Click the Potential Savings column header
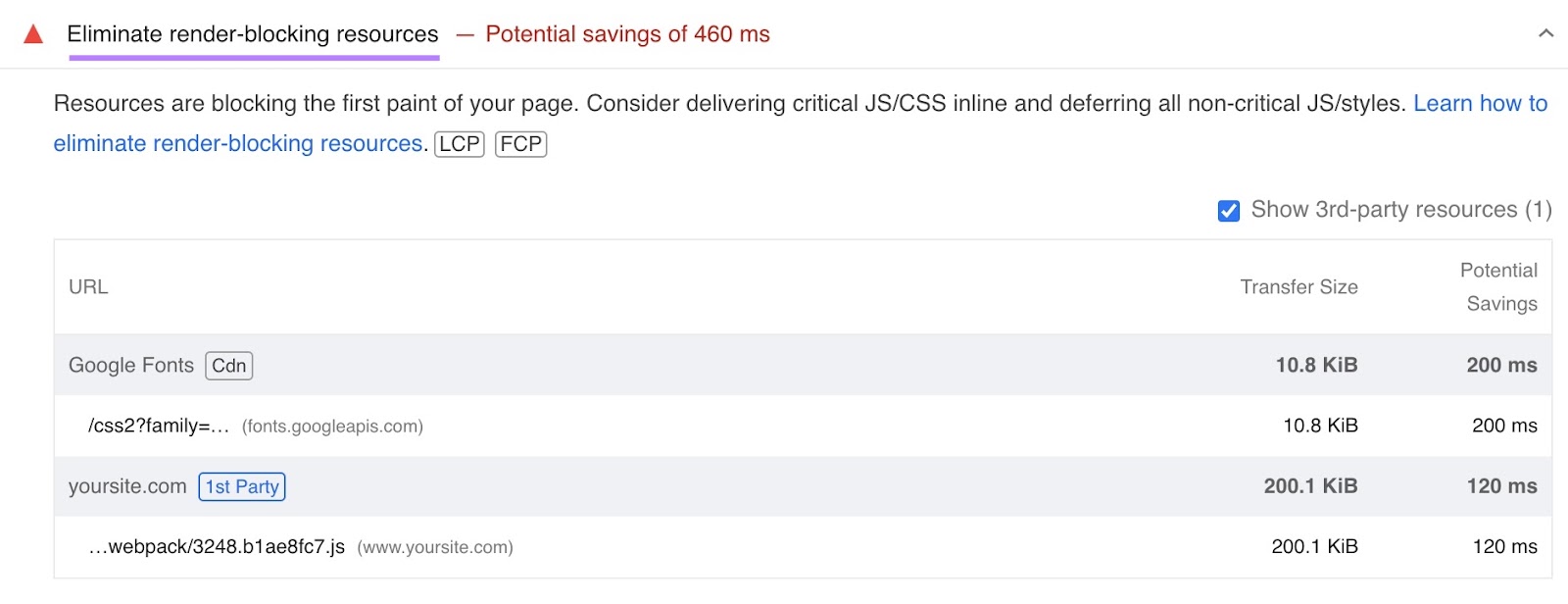1568x604 pixels. pyautogui.click(x=1498, y=286)
